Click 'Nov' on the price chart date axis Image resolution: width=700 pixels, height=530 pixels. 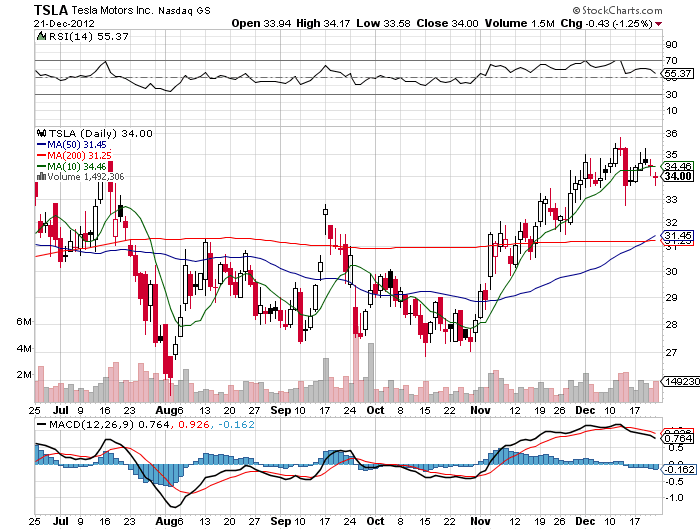coord(480,410)
